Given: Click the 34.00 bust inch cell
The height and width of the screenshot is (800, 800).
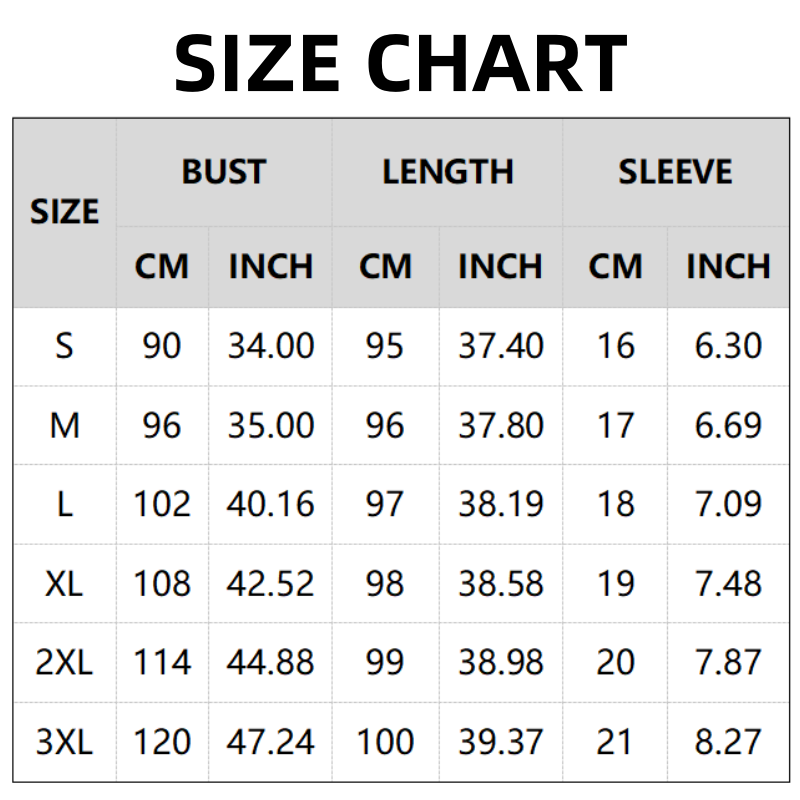Looking at the screenshot, I should (270, 346).
